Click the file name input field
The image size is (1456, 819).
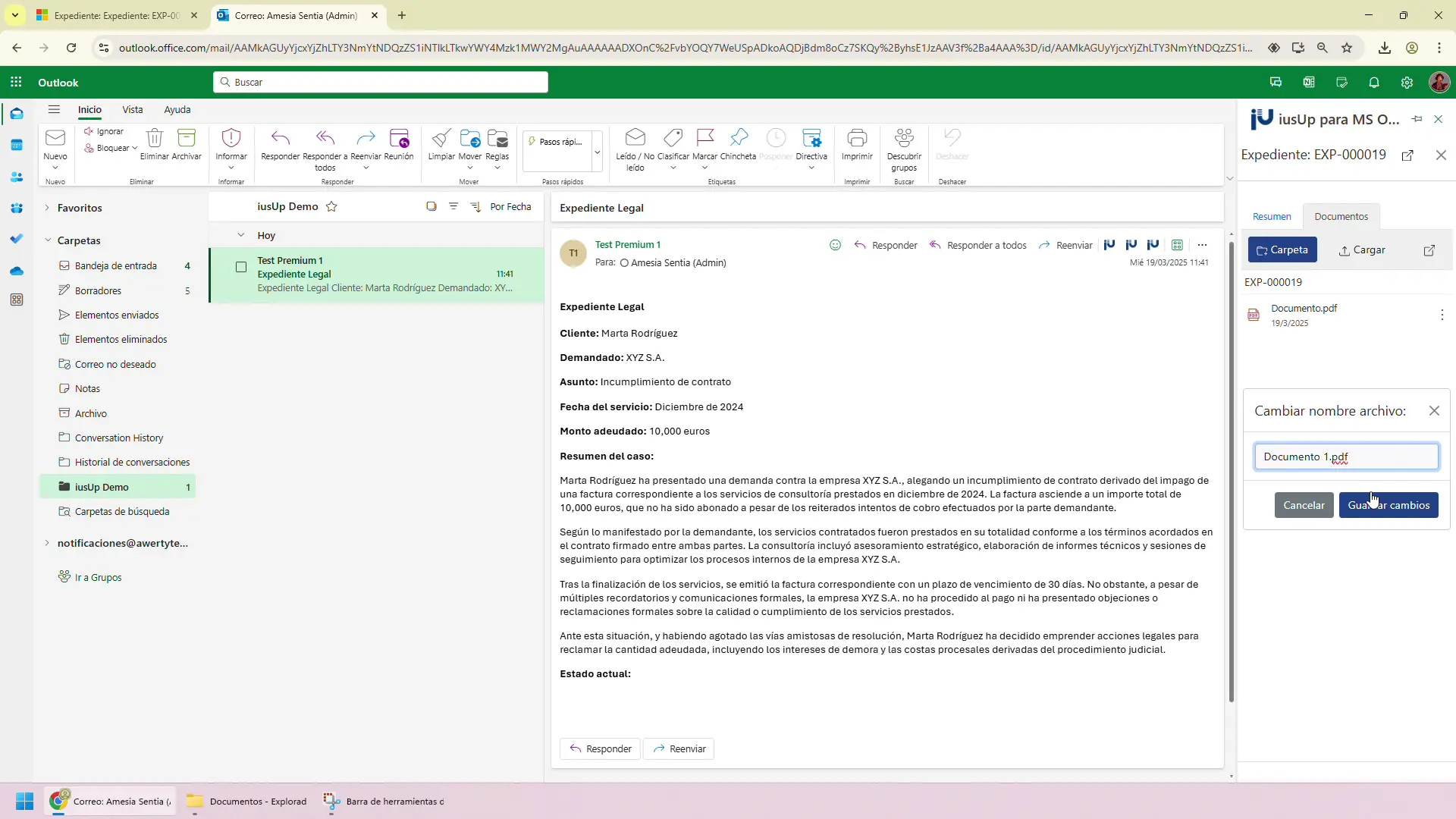coord(1346,457)
